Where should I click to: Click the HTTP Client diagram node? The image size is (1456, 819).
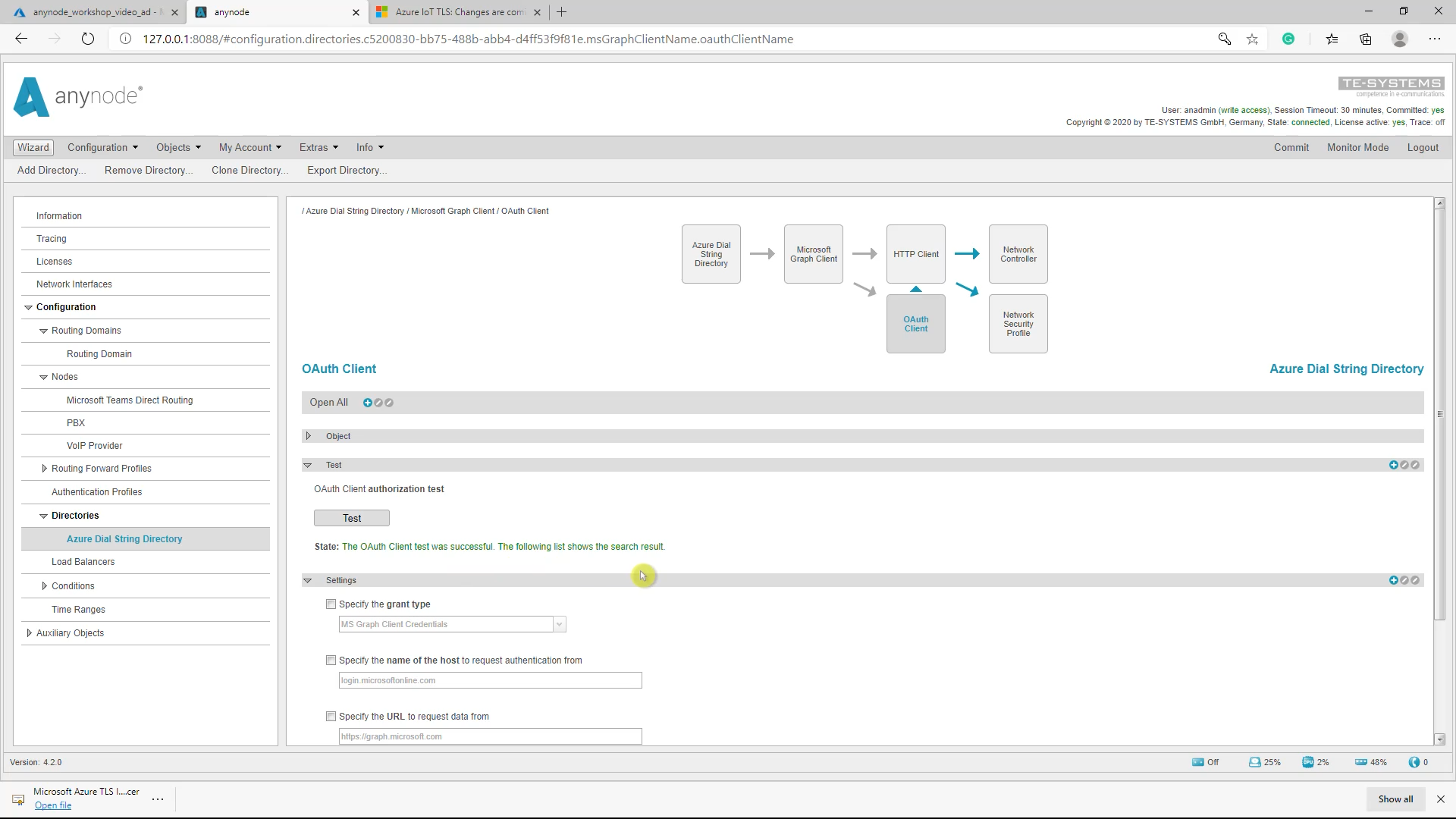[916, 254]
